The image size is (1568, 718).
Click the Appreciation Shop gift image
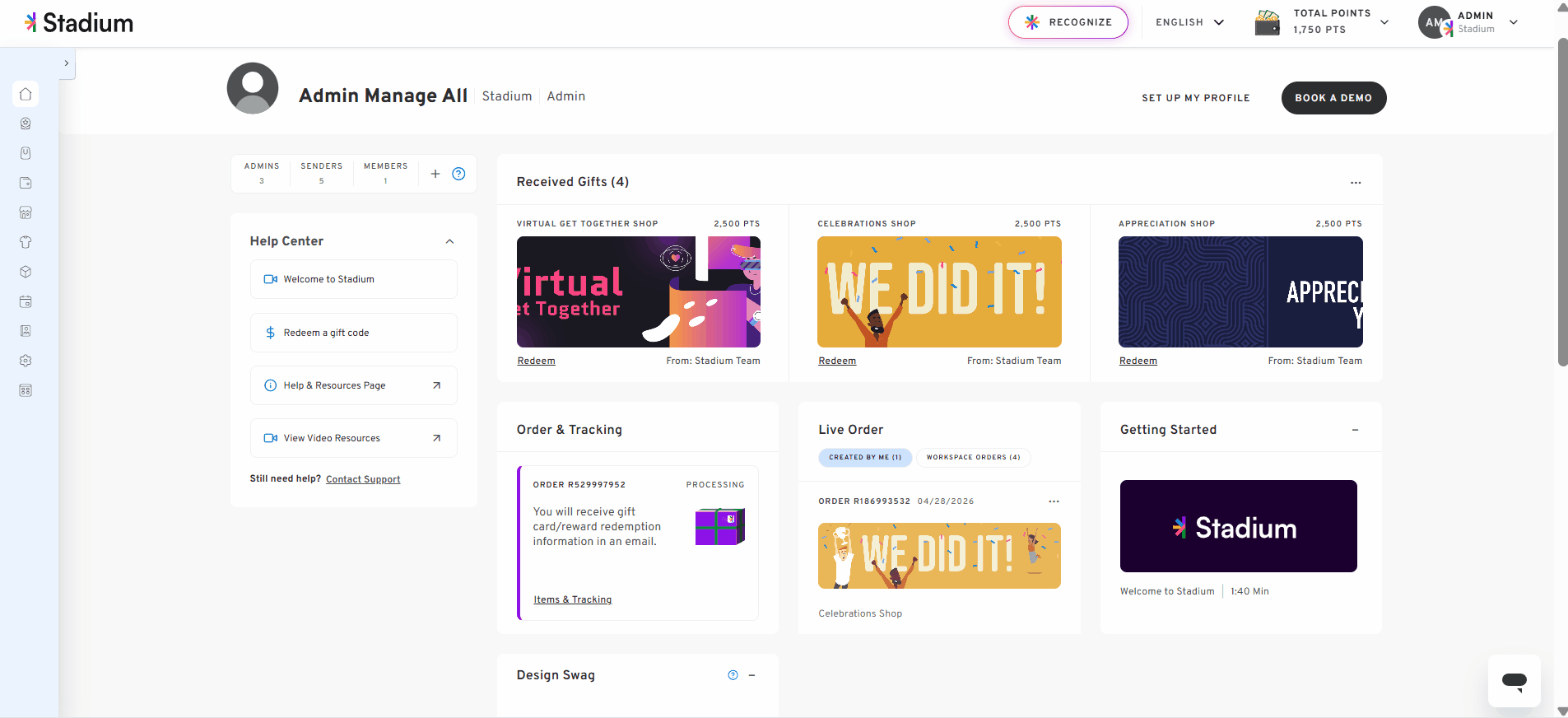click(1240, 292)
